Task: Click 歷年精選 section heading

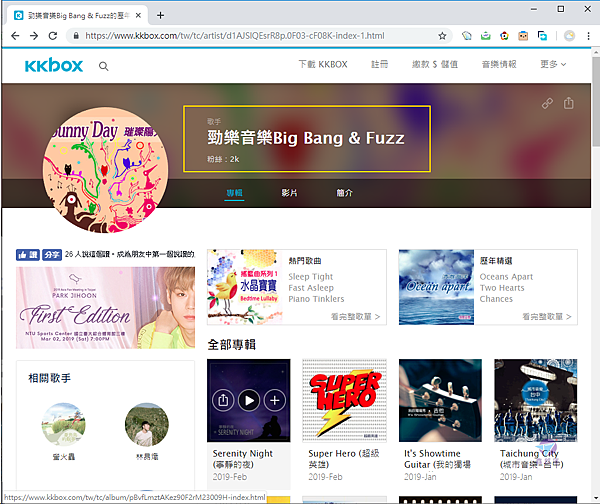Action: pos(496,261)
